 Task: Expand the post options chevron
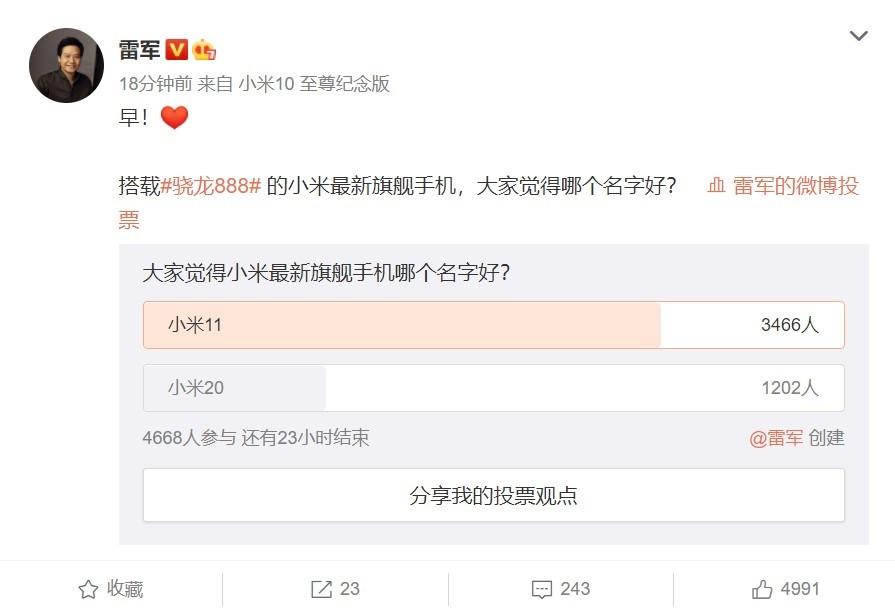(858, 36)
